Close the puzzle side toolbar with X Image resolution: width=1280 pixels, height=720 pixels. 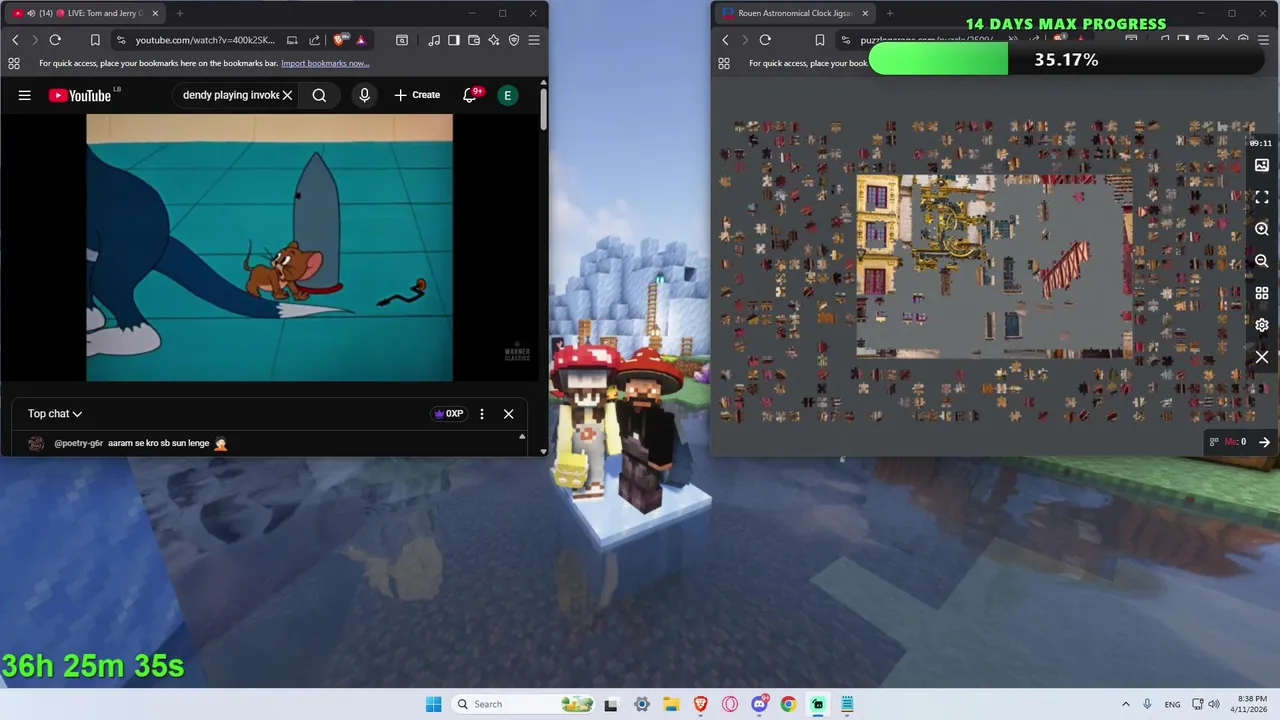click(x=1262, y=357)
